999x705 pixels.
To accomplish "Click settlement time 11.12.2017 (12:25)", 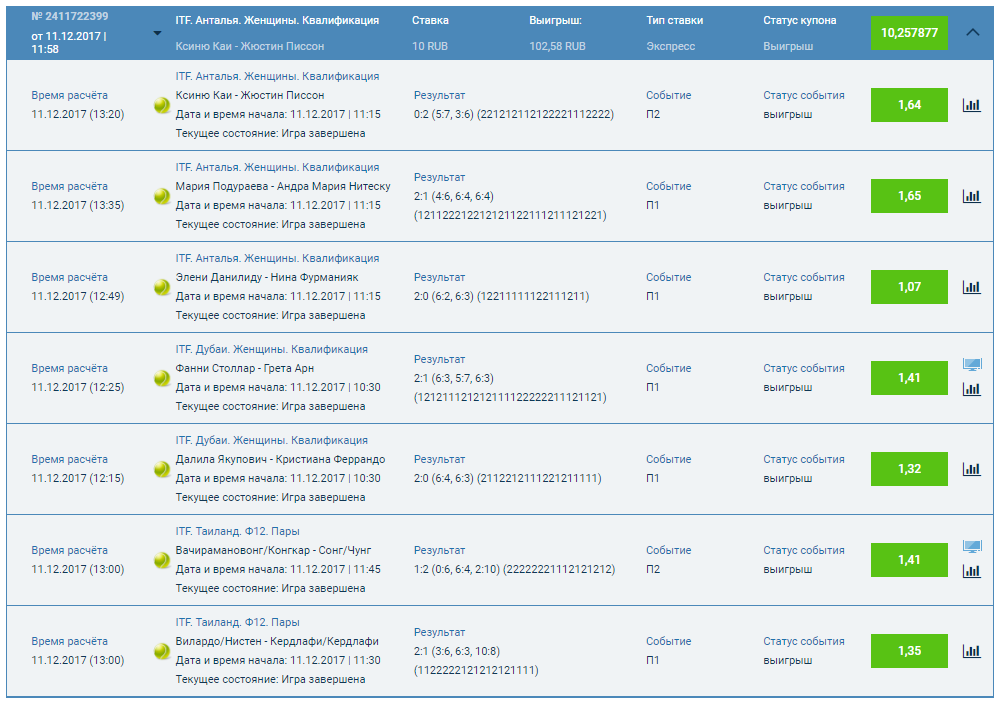I will 78,388.
